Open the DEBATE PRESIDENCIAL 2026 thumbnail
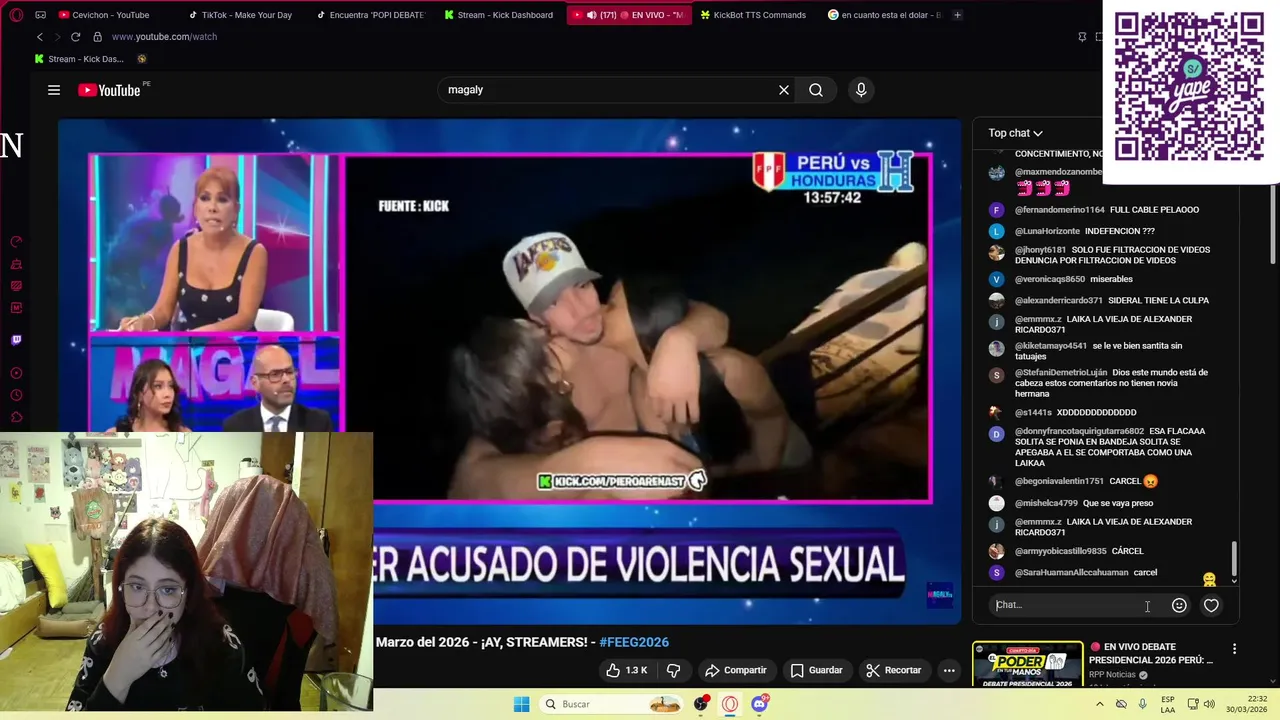 (1028, 664)
